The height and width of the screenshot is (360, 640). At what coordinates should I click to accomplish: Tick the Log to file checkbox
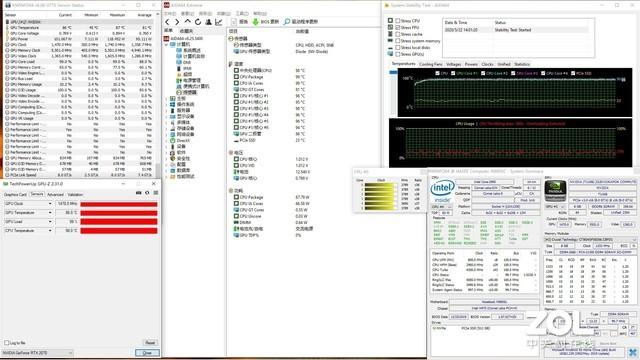point(7,342)
